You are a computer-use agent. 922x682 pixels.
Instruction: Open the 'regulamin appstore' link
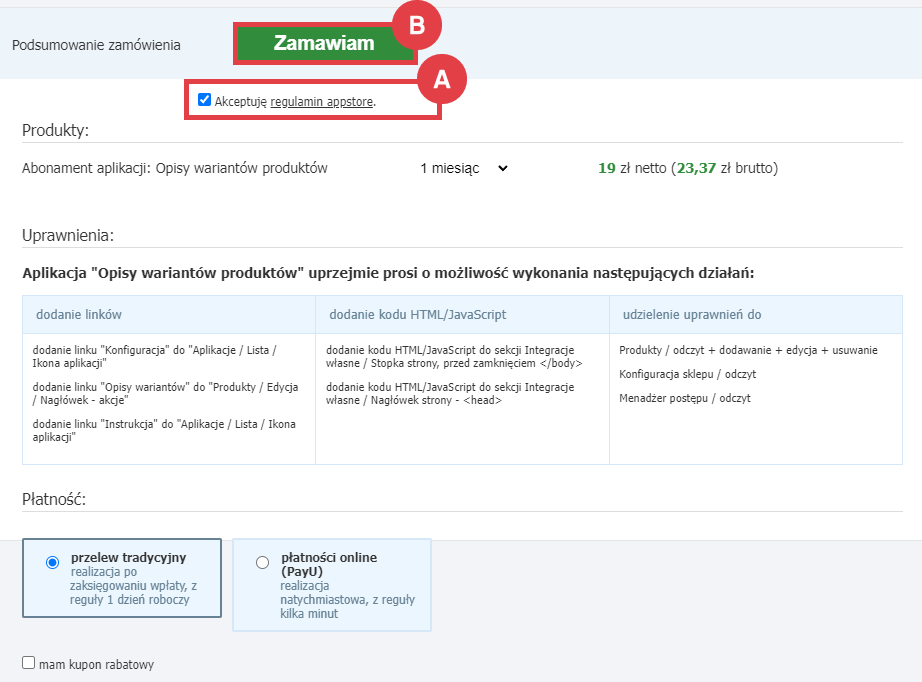[322, 102]
